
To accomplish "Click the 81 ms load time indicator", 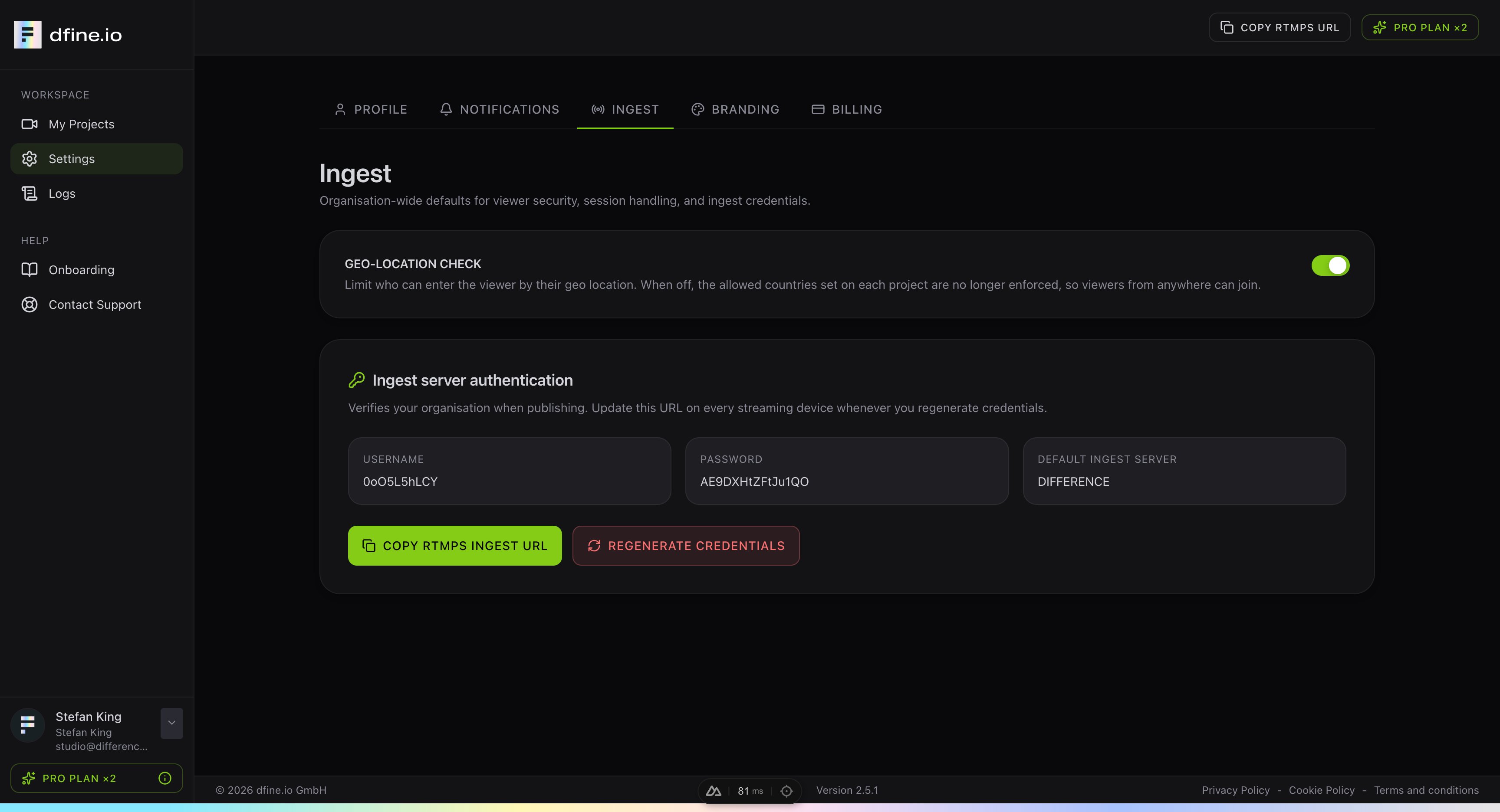I will tap(750, 790).
